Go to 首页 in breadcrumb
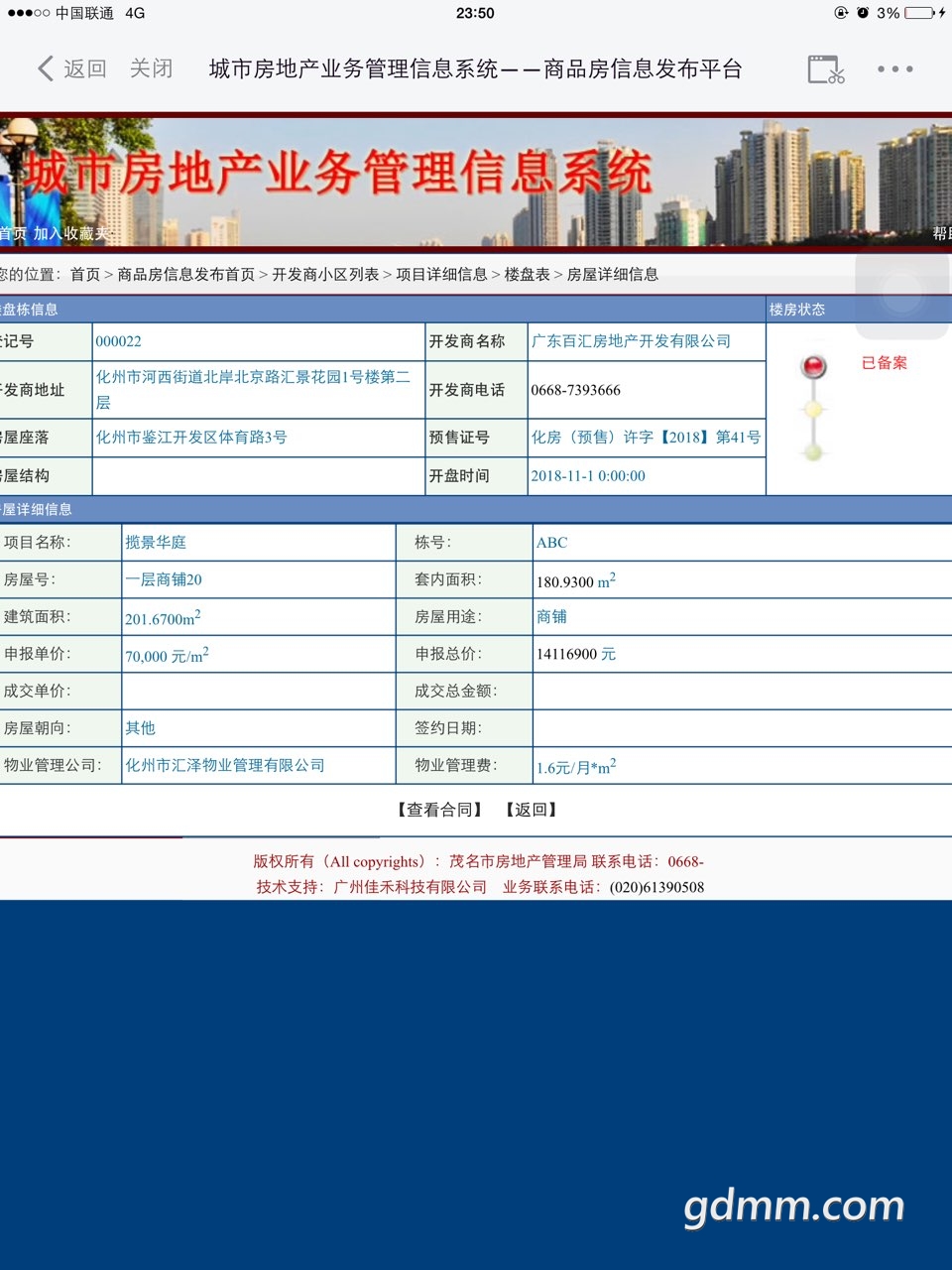This screenshot has width=952, height=1270. [85, 275]
